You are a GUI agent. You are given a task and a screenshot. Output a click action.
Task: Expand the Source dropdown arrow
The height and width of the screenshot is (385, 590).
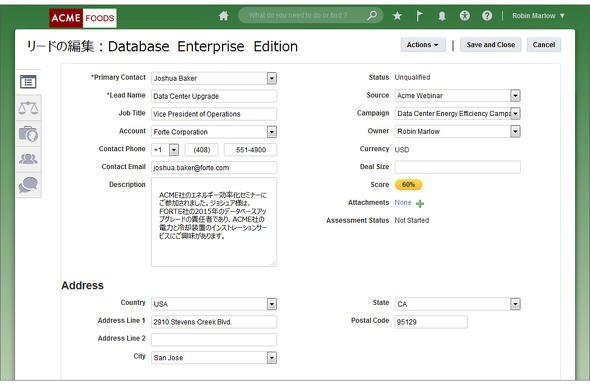click(x=515, y=96)
